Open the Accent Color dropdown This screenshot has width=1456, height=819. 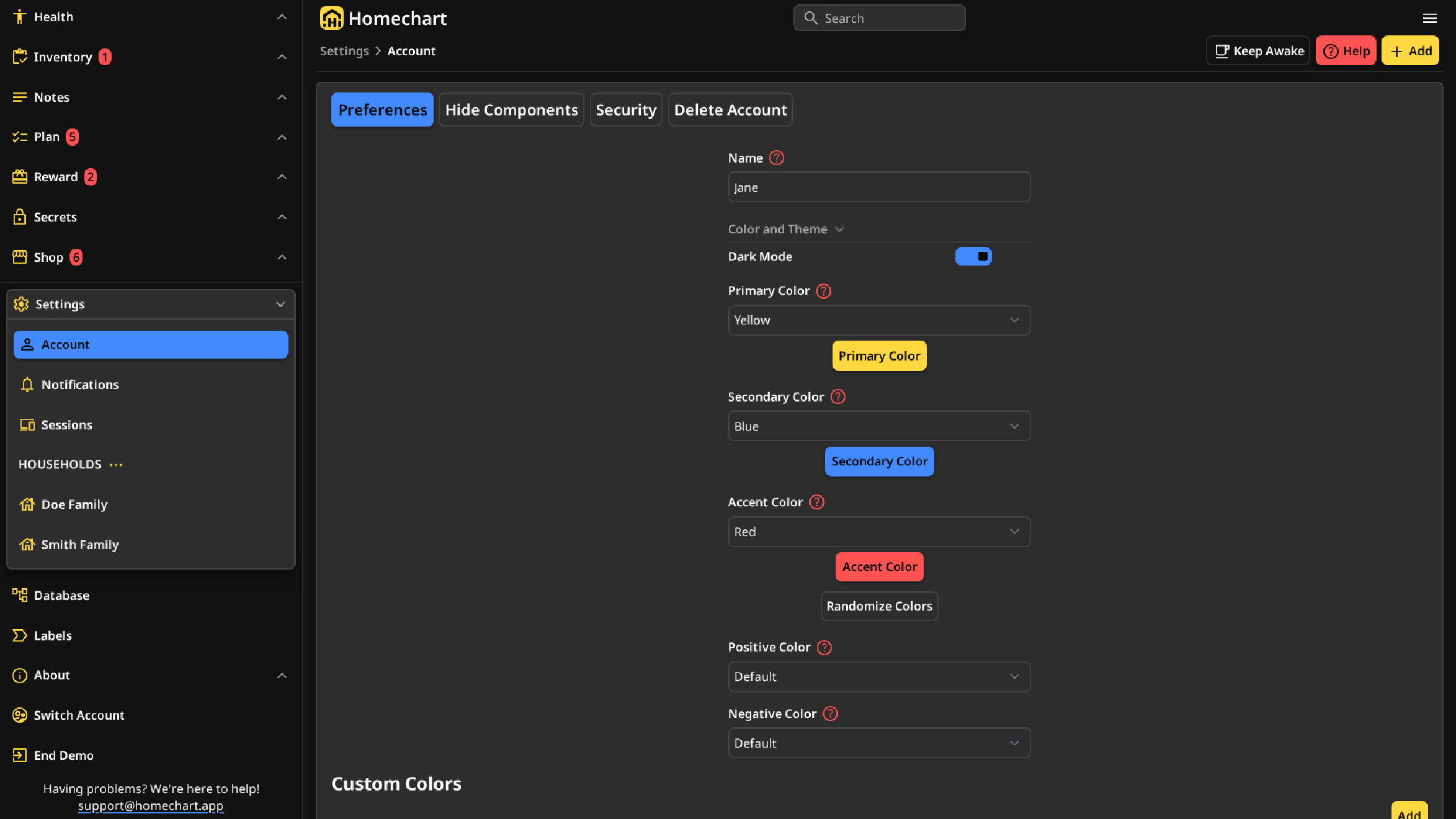879,532
